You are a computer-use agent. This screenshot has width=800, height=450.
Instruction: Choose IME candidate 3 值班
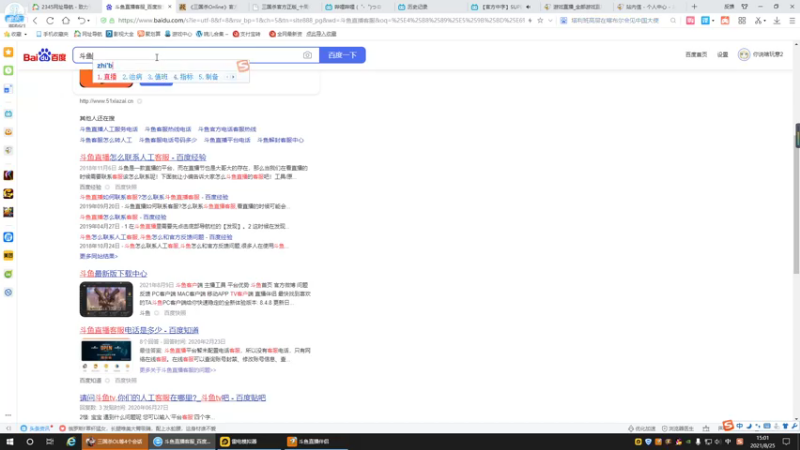click(x=158, y=77)
